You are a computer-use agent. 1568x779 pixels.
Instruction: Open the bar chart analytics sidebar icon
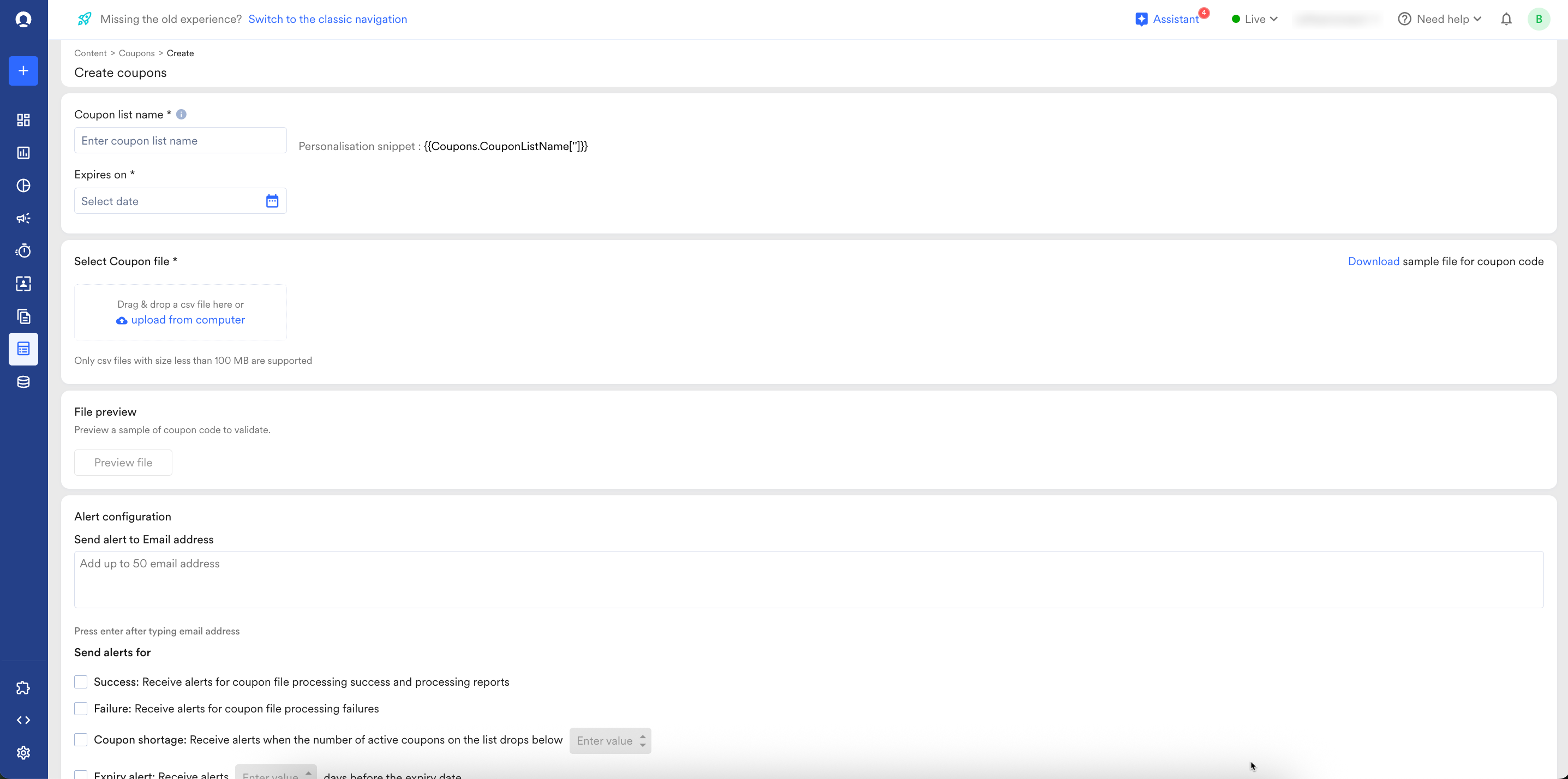(x=23, y=153)
